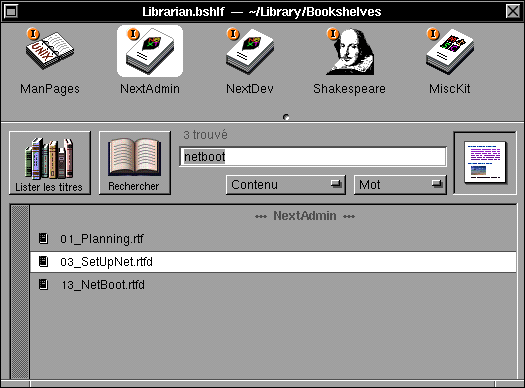Toggle the indexing badge on ManPages

[33, 34]
